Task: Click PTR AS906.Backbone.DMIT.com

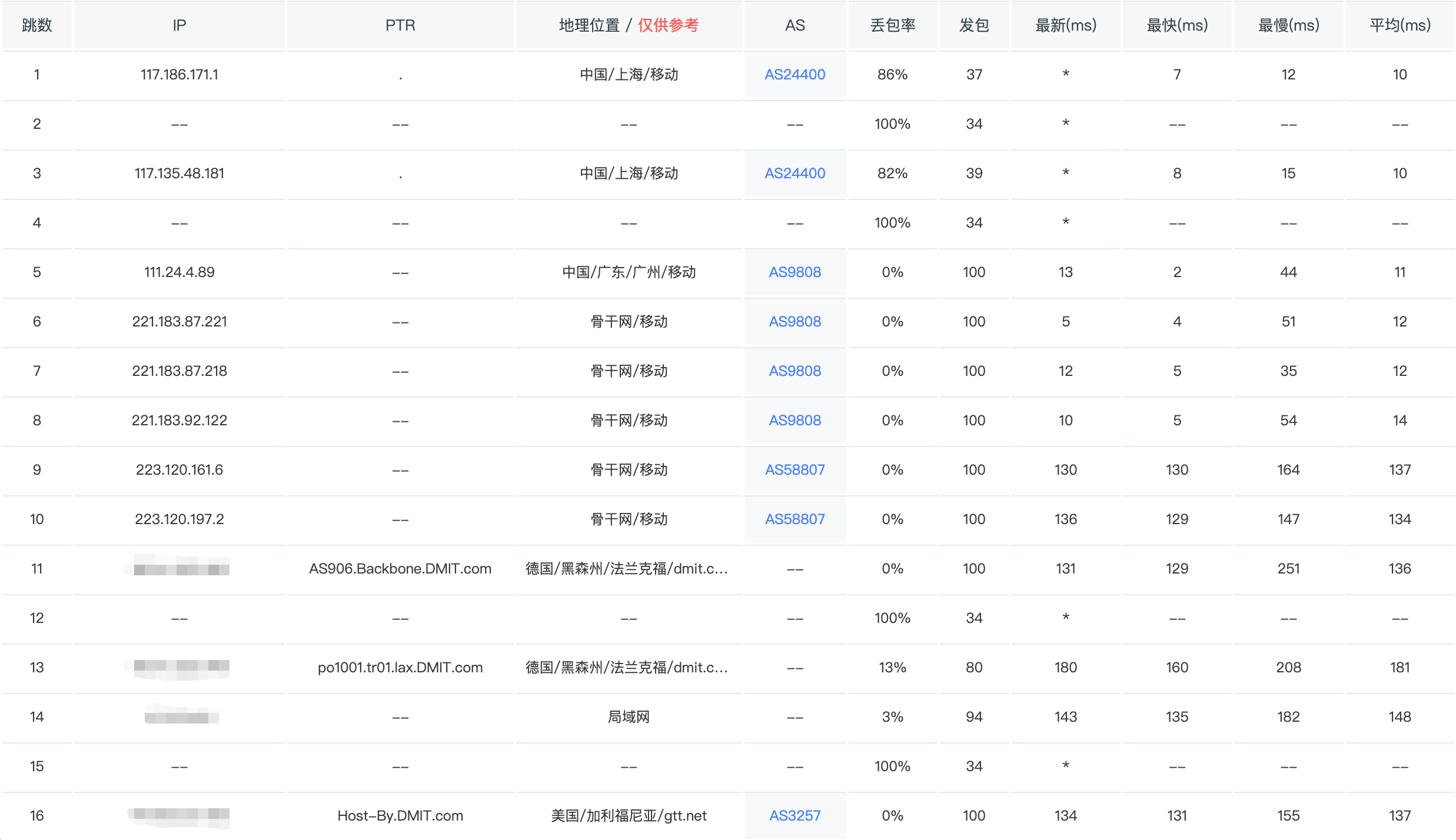Action: point(400,569)
